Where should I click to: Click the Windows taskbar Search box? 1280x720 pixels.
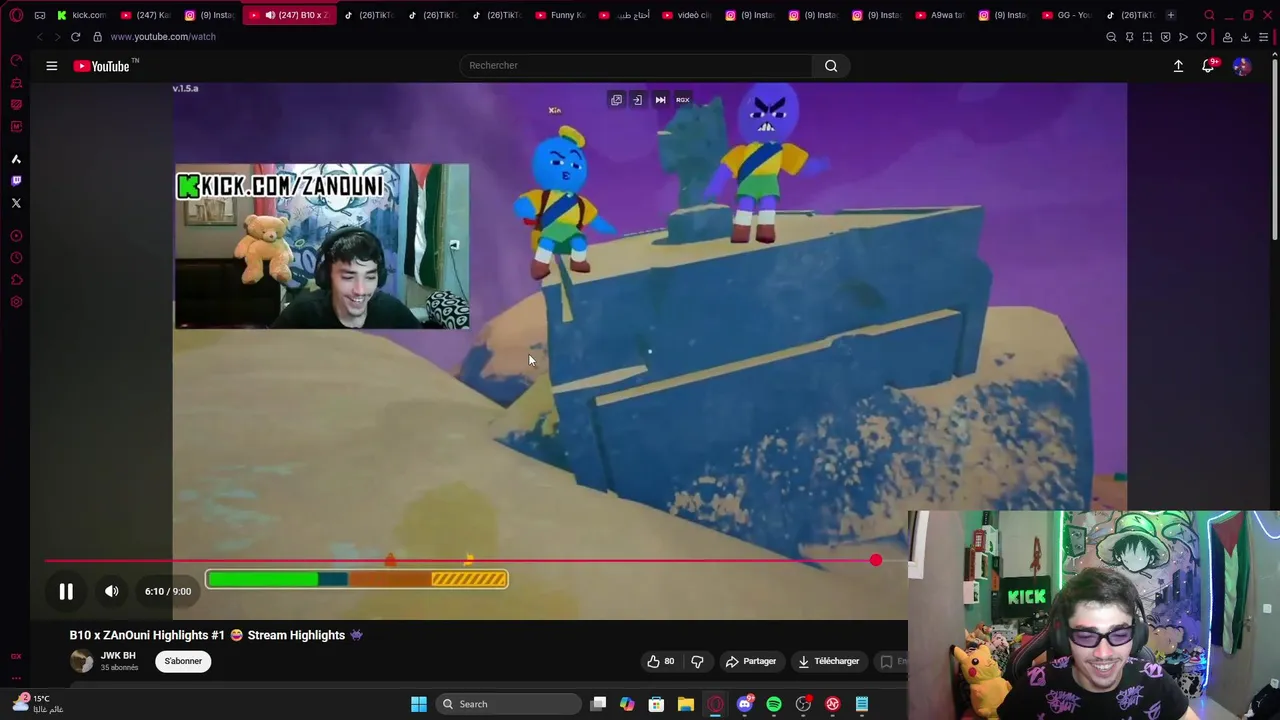(510, 704)
